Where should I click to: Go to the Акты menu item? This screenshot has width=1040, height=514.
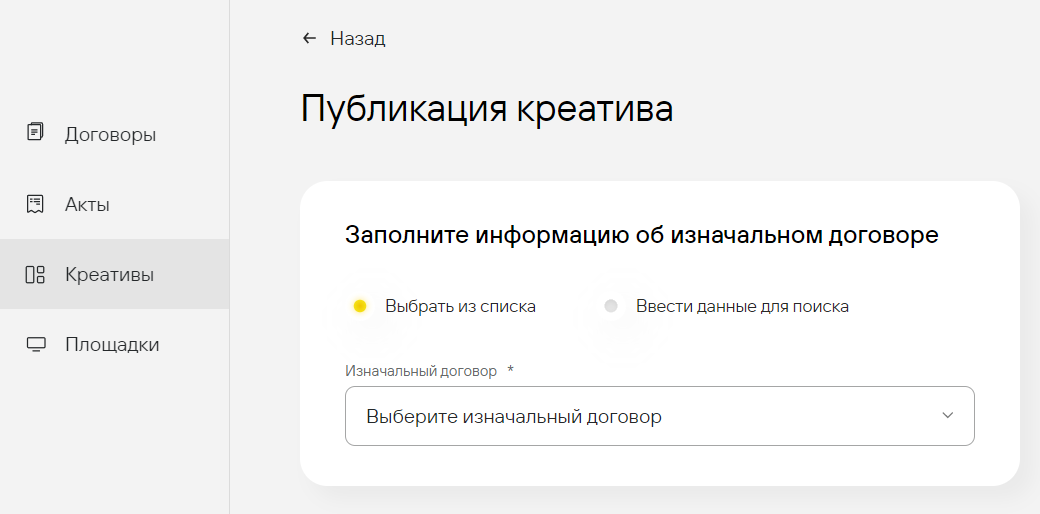[x=87, y=204]
